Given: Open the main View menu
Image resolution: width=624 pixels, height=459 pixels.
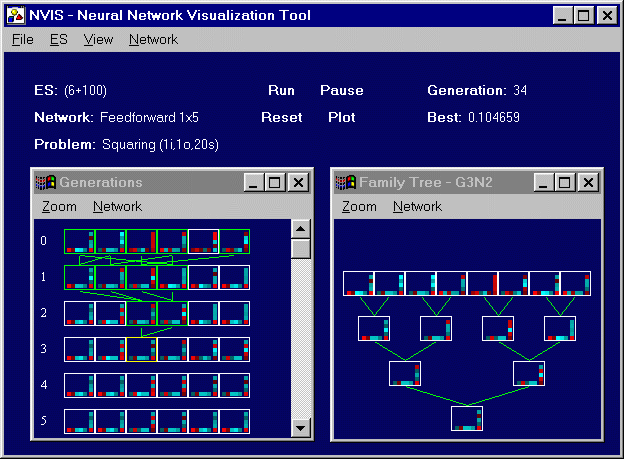Looking at the screenshot, I should coord(98,39).
